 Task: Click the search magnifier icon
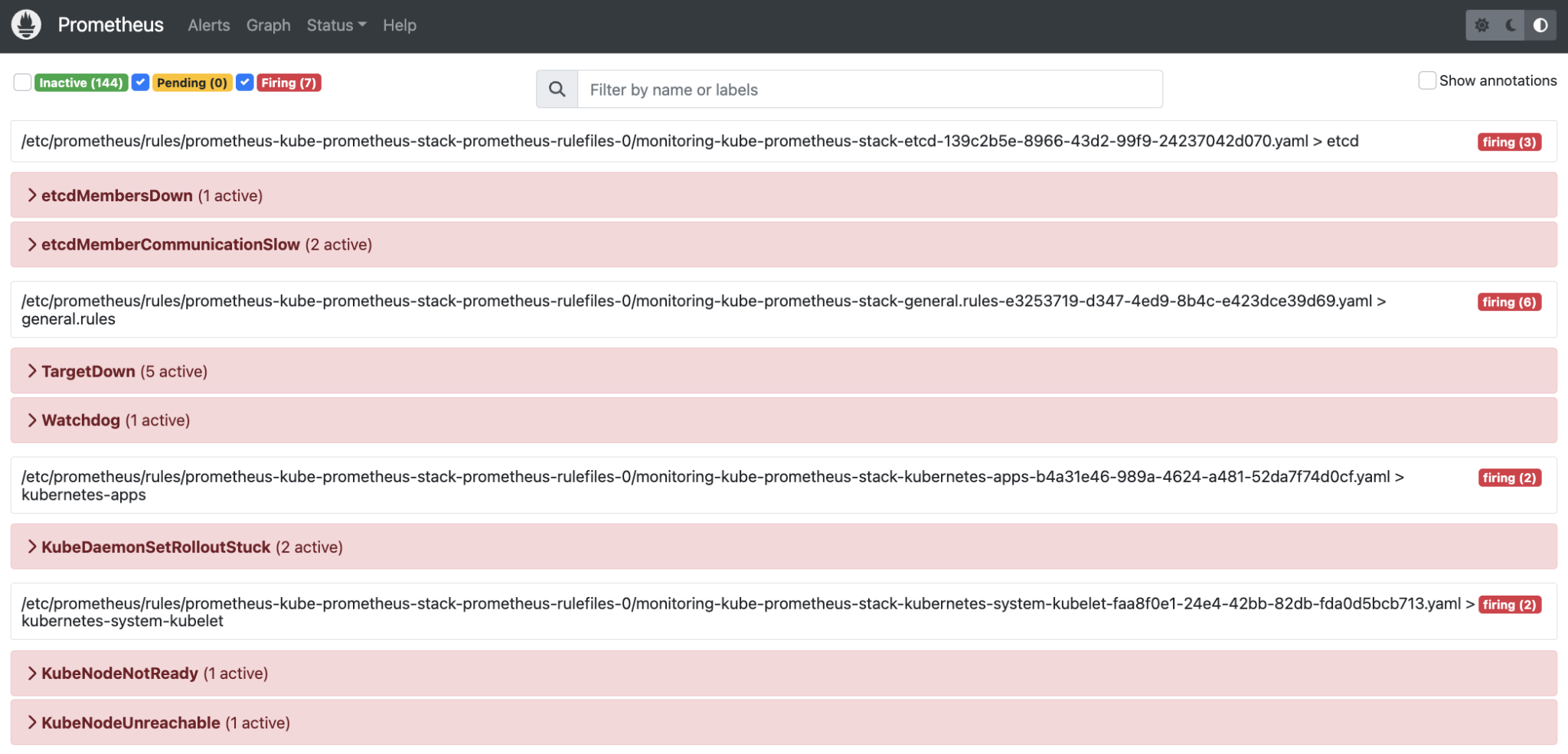[x=556, y=89]
